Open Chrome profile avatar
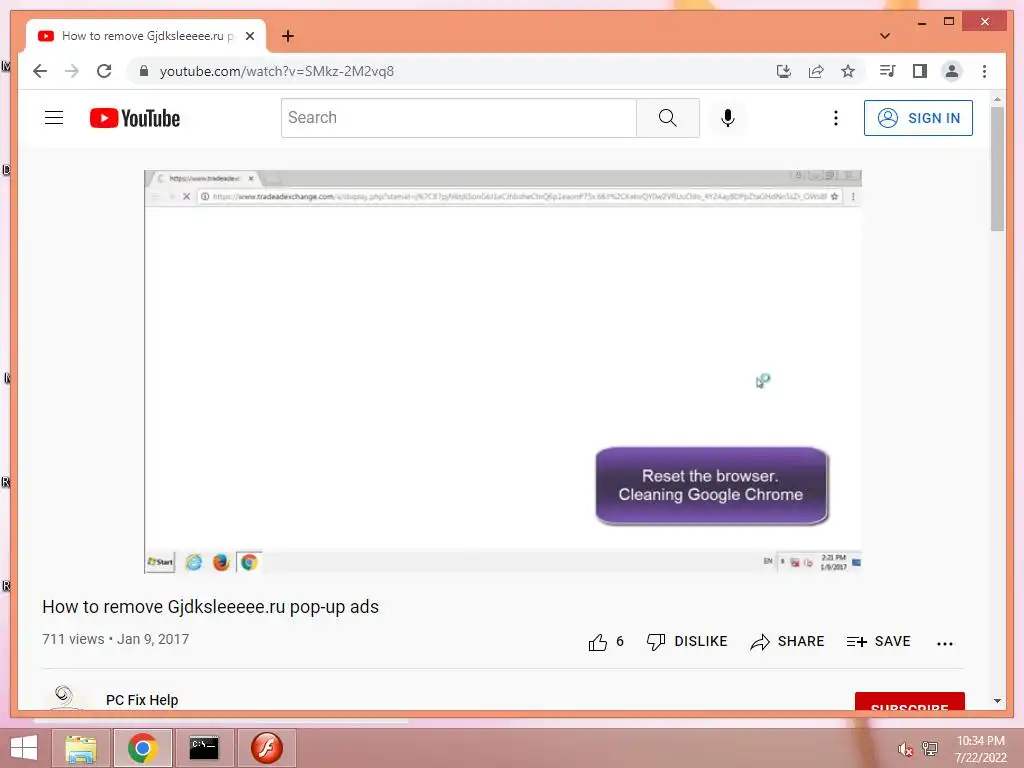 click(952, 71)
